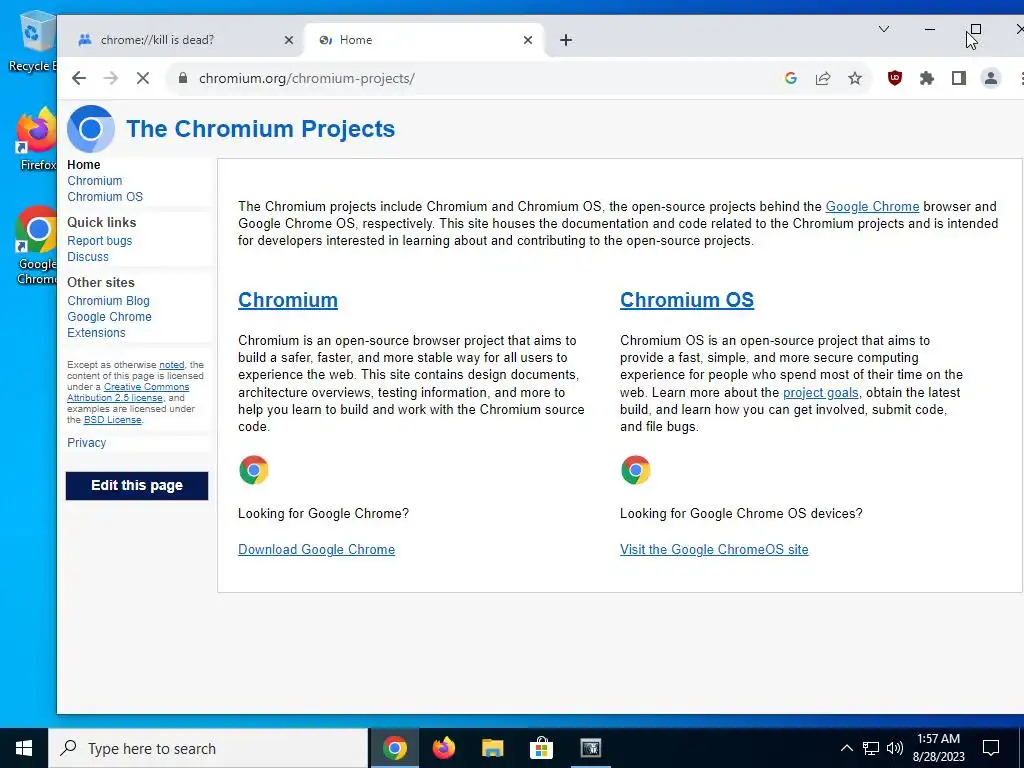Open Report bugs quick link
The image size is (1024, 768).
click(x=99, y=240)
